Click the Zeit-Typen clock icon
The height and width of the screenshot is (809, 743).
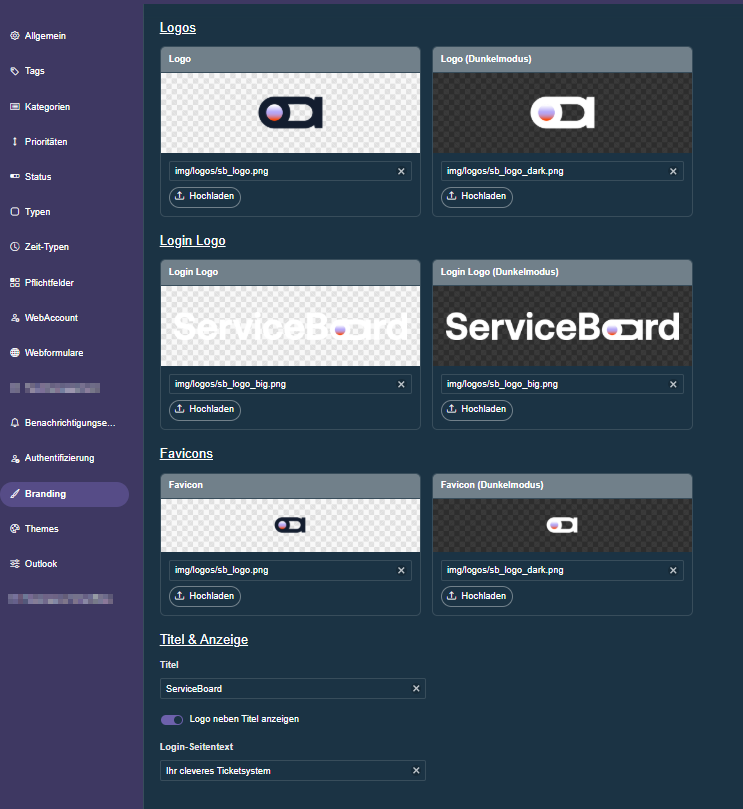tap(15, 247)
